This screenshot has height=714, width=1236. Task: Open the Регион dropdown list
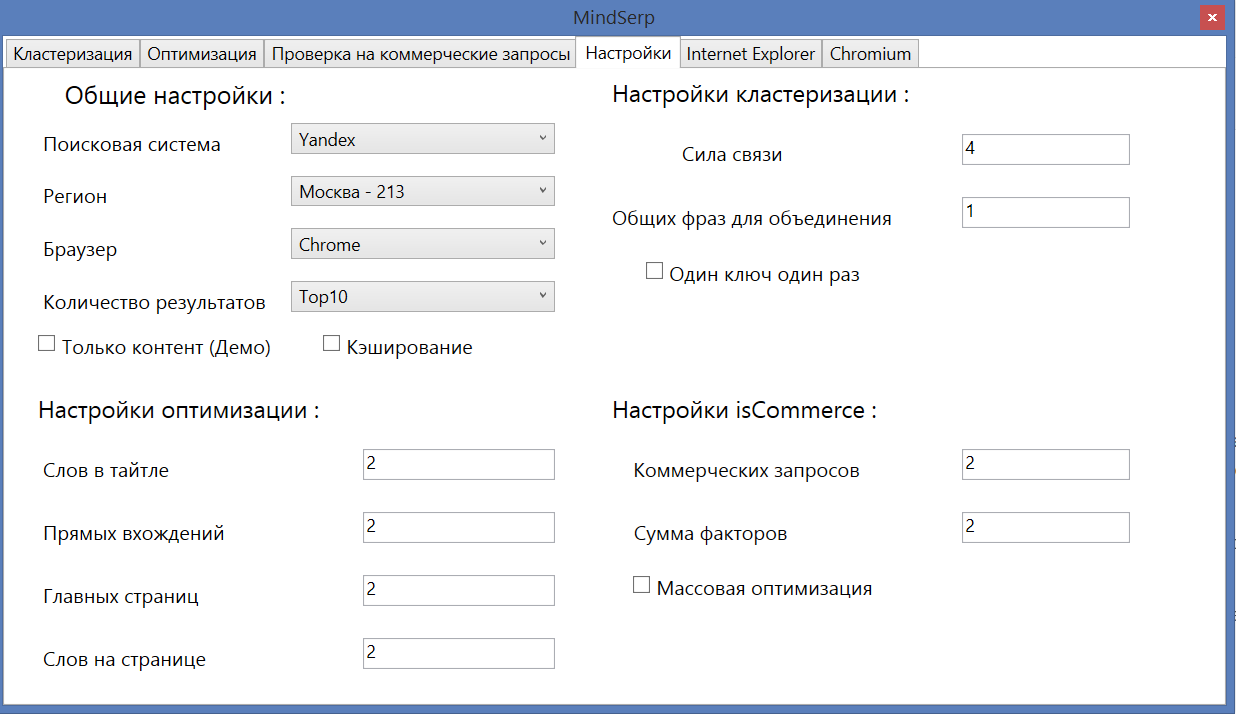coord(422,192)
